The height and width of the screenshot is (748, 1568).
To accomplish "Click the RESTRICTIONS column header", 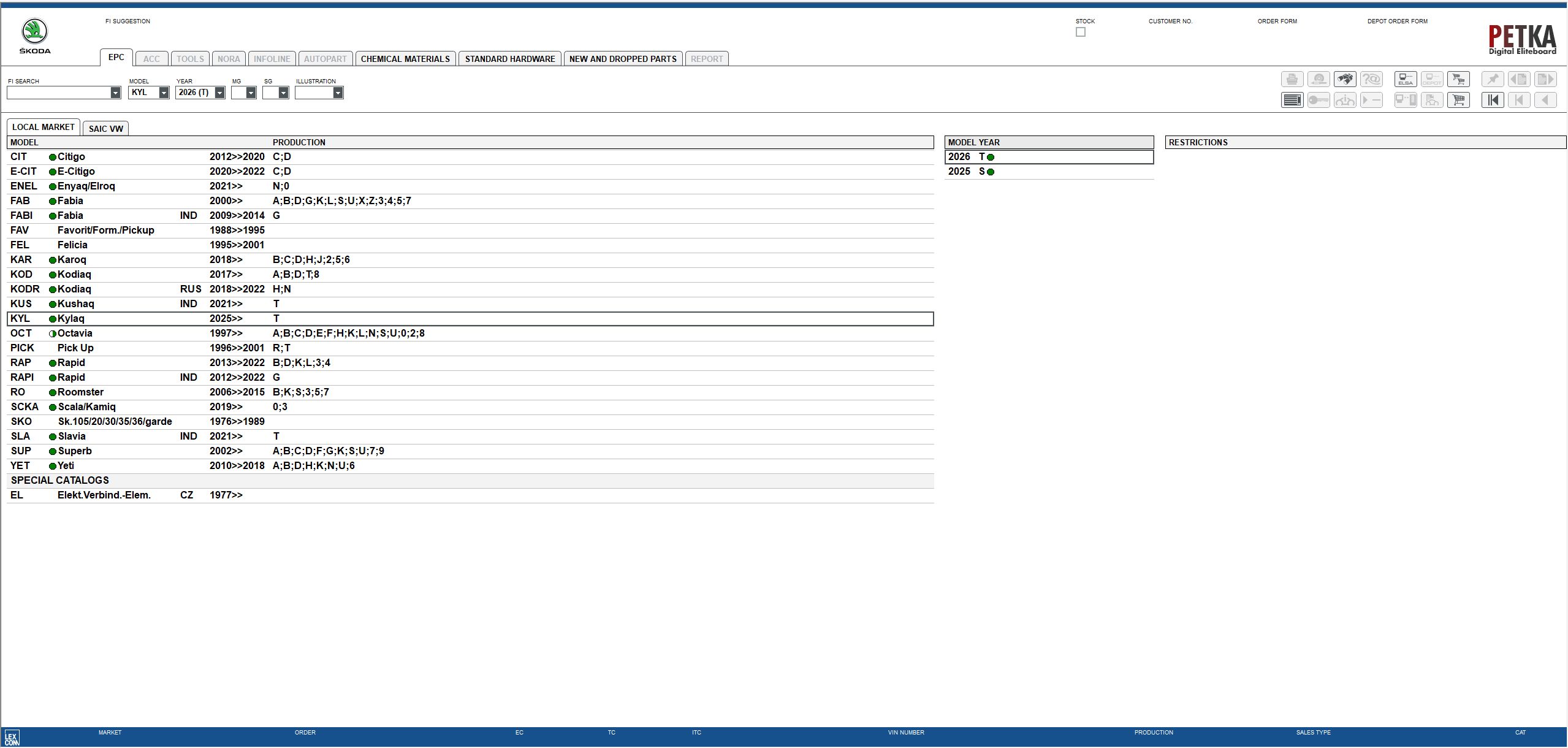I will tap(1365, 142).
